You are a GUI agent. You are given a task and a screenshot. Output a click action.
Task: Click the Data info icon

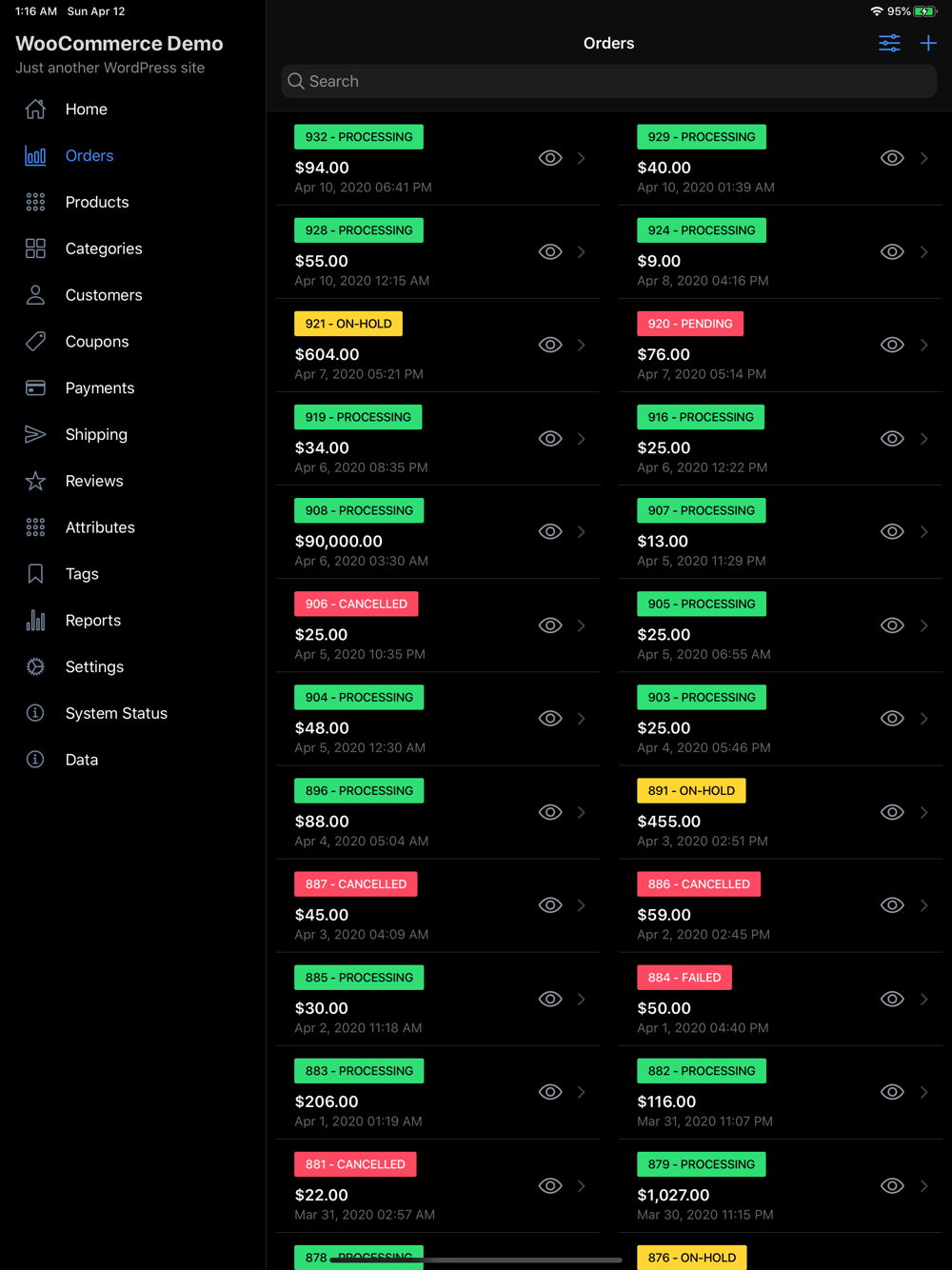35,760
